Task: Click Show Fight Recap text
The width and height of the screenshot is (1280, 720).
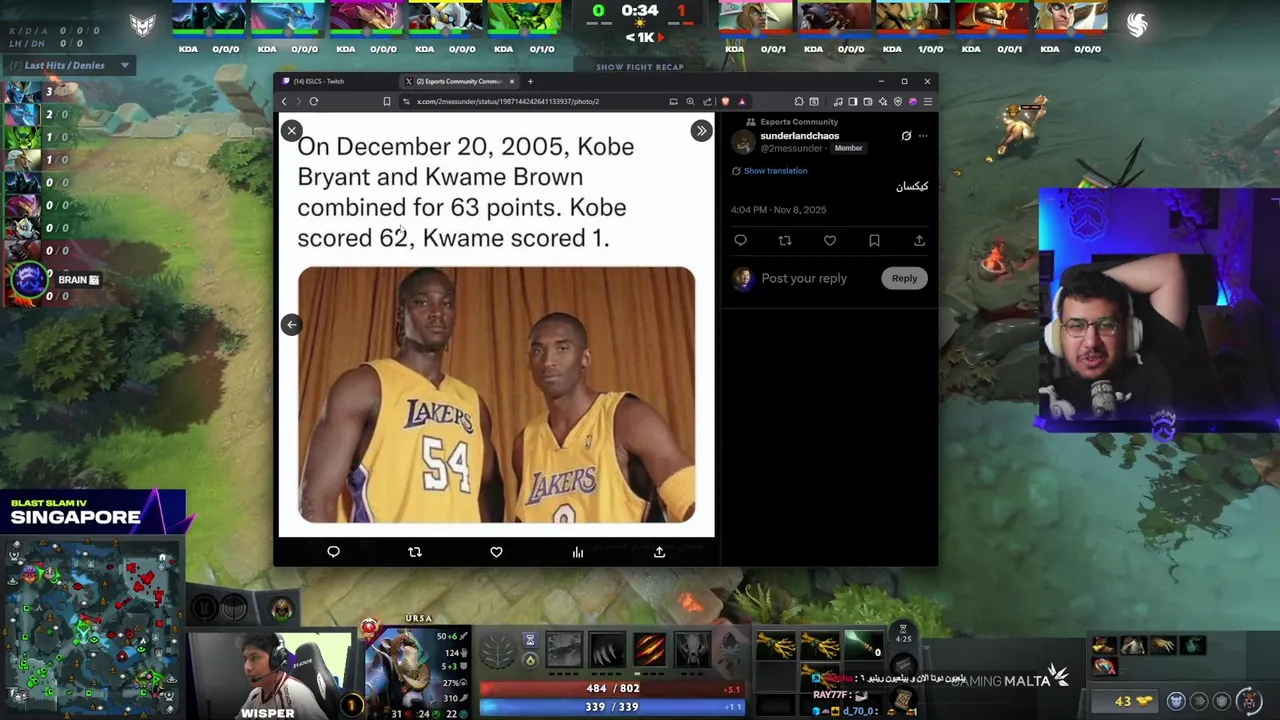Action: pos(640,67)
